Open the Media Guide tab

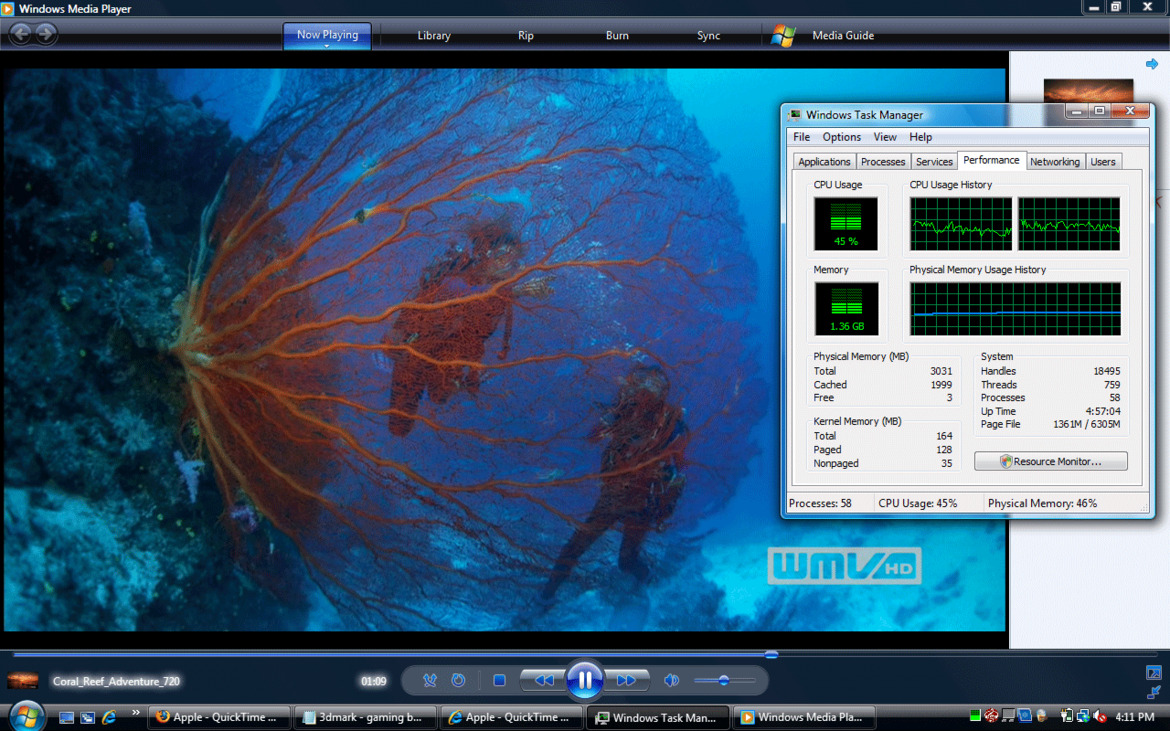point(842,35)
